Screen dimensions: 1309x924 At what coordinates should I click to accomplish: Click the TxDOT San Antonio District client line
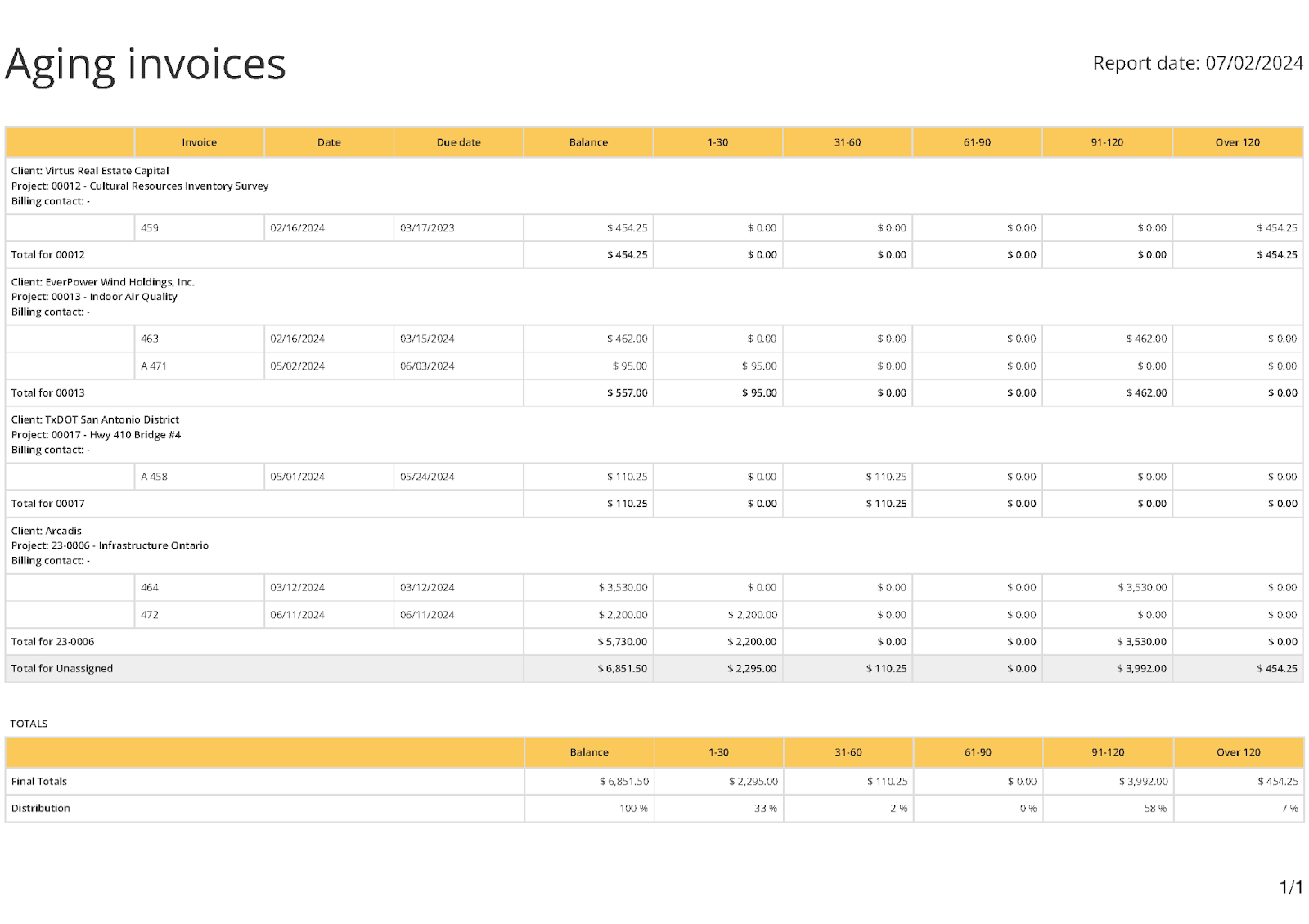(95, 419)
